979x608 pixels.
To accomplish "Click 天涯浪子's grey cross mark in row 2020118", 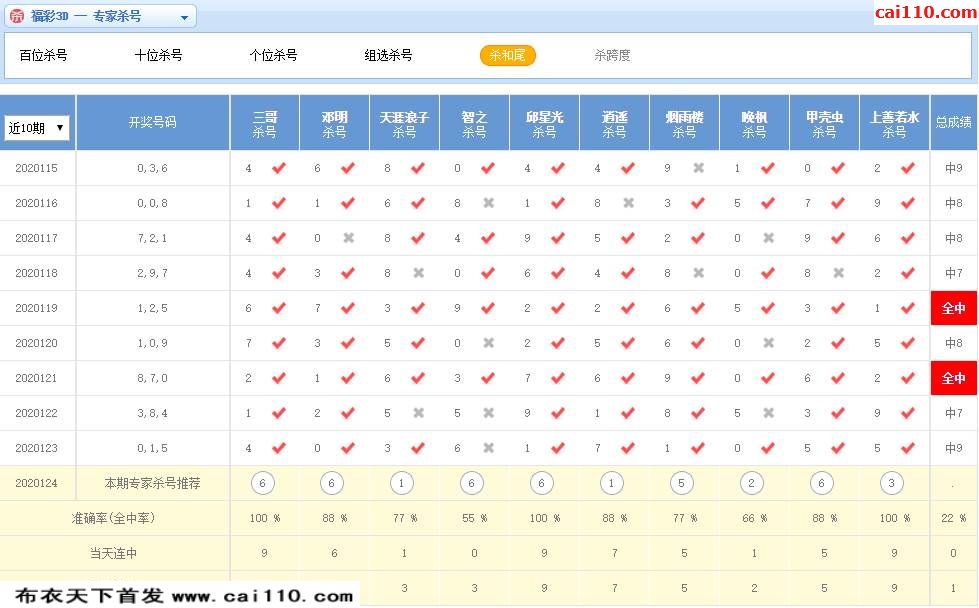I will [419, 273].
